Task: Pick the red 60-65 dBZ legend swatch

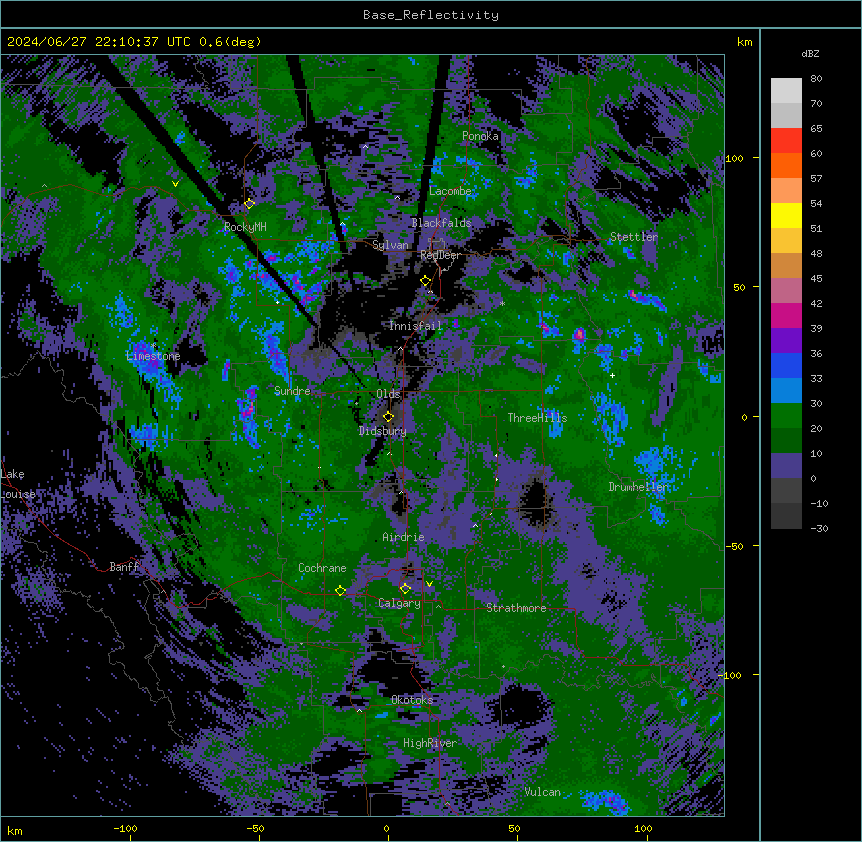Action: coord(786,141)
